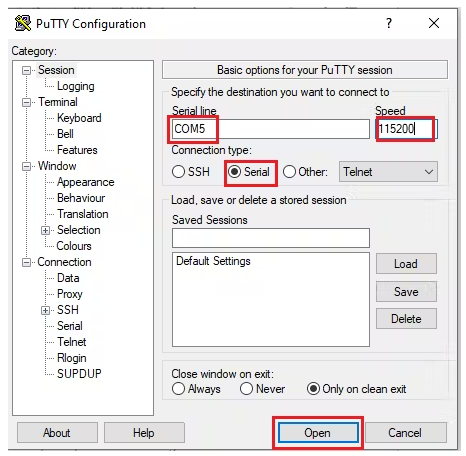Collapse the Window category node
The height and width of the screenshot is (456, 466).
pyautogui.click(x=26, y=166)
